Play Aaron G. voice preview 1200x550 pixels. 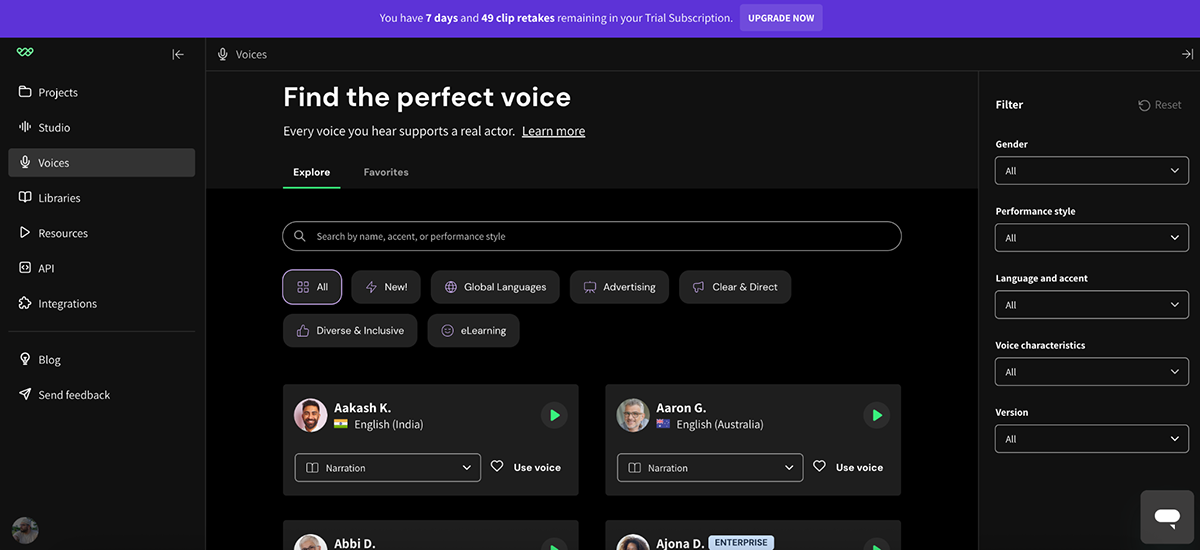(876, 415)
